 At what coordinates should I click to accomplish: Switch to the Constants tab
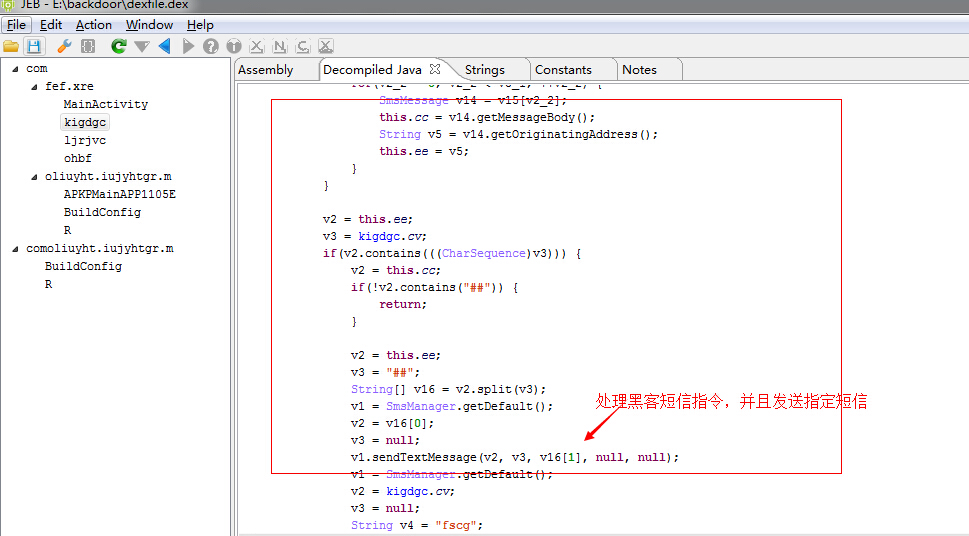(x=563, y=70)
